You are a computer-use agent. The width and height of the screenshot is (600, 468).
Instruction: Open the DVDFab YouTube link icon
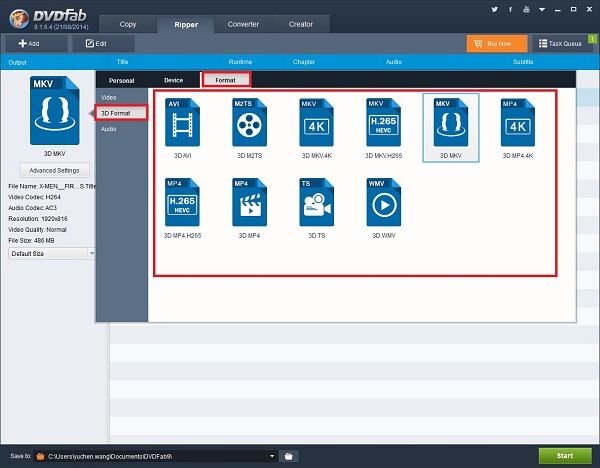point(527,9)
